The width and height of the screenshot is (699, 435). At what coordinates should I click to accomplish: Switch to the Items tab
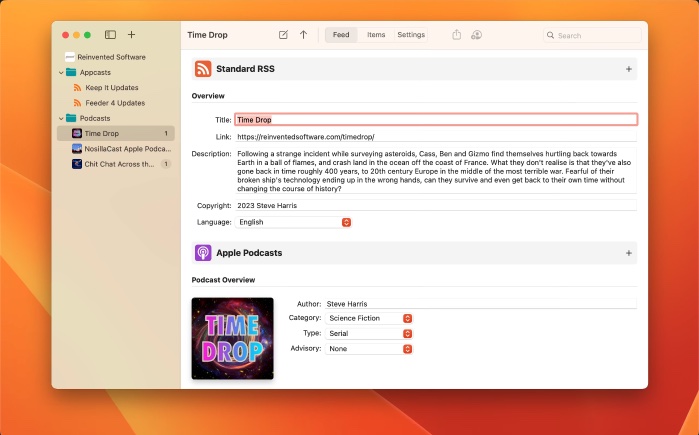376,35
